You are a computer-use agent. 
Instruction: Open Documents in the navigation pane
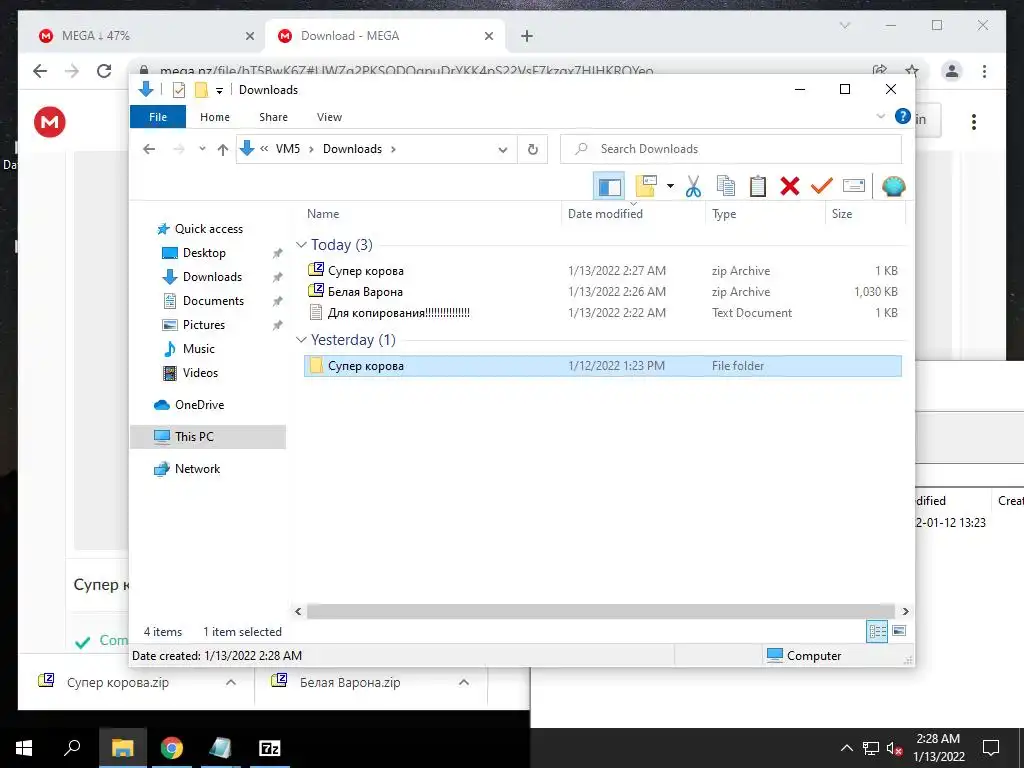tap(213, 300)
